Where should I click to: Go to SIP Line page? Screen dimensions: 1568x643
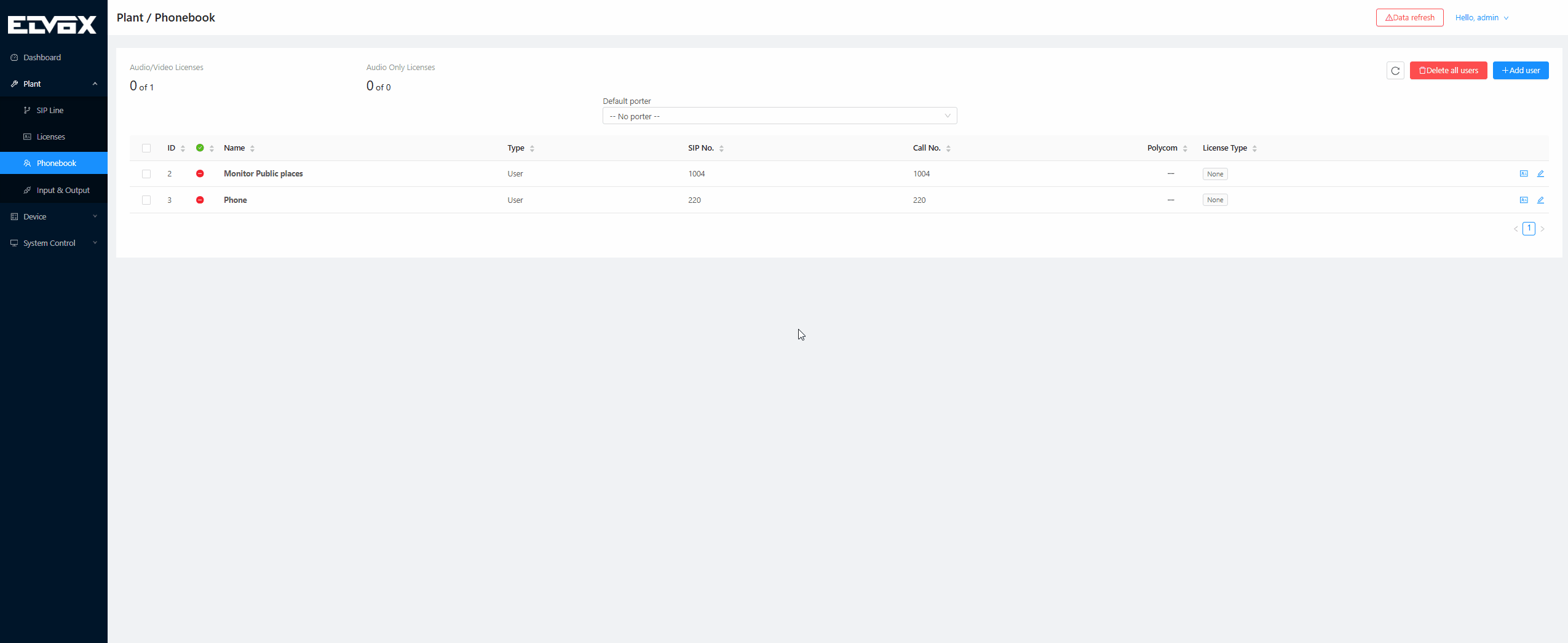[50, 111]
